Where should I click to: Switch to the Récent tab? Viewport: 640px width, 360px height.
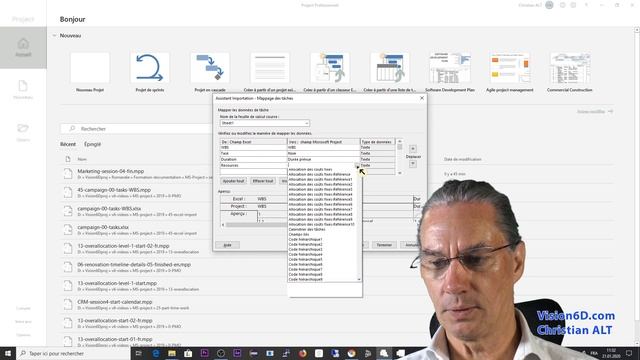(68, 144)
